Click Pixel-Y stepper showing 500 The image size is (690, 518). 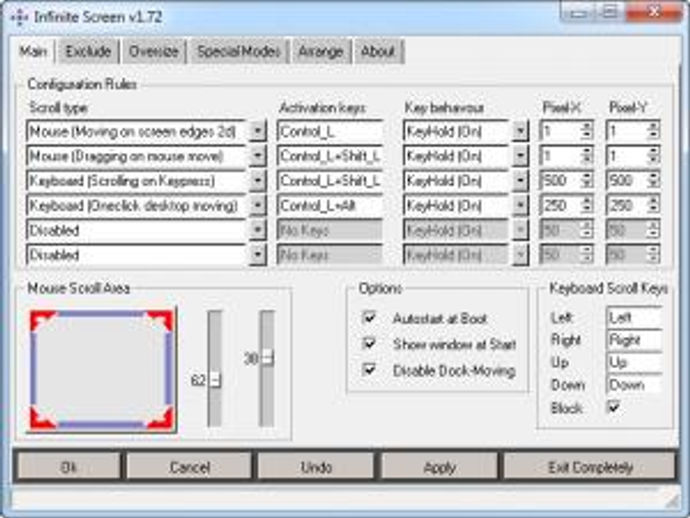(653, 181)
